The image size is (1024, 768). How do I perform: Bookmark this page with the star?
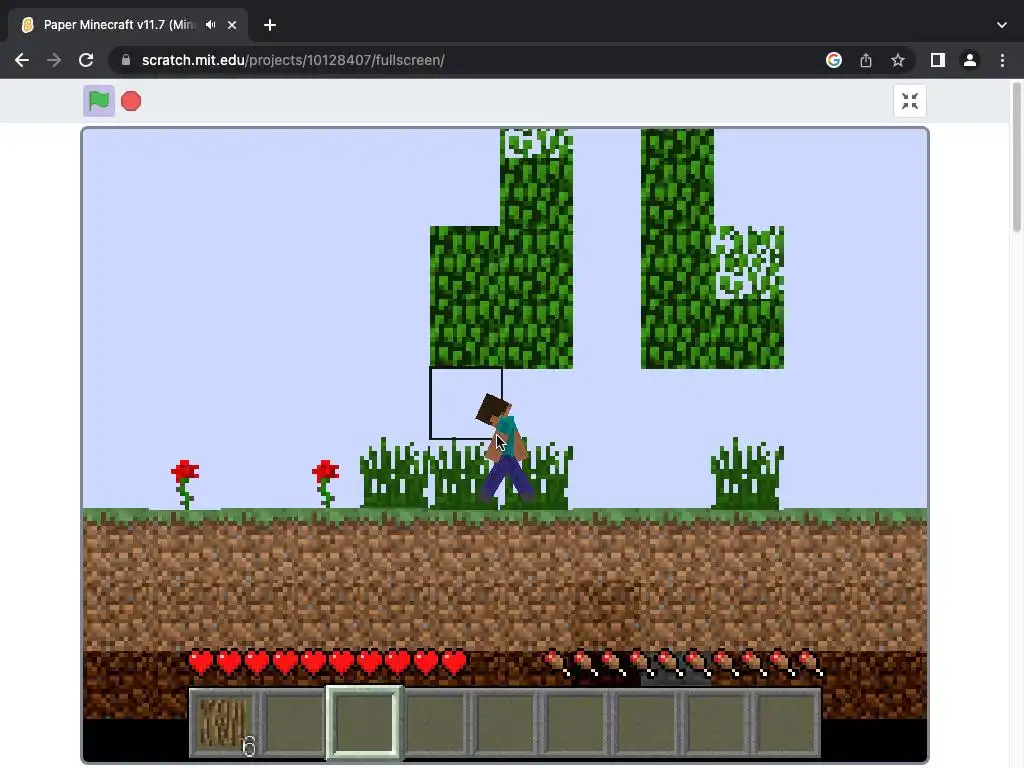(x=898, y=60)
